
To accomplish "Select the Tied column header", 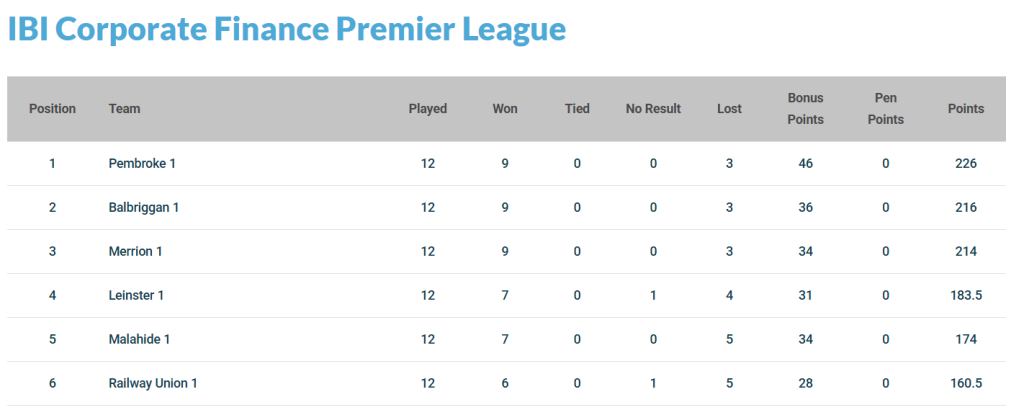I will (x=577, y=108).
